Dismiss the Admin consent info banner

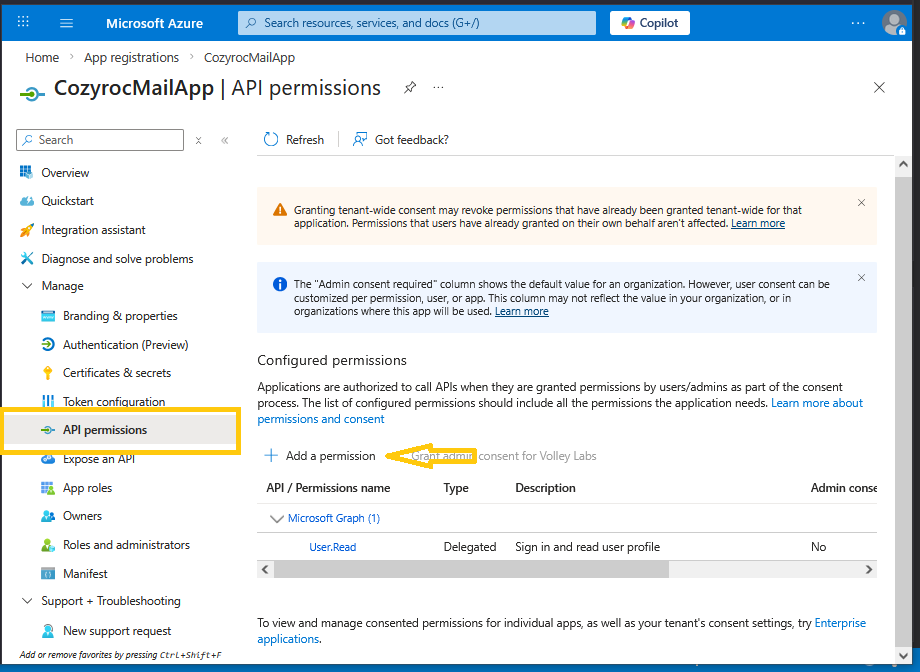[861, 278]
